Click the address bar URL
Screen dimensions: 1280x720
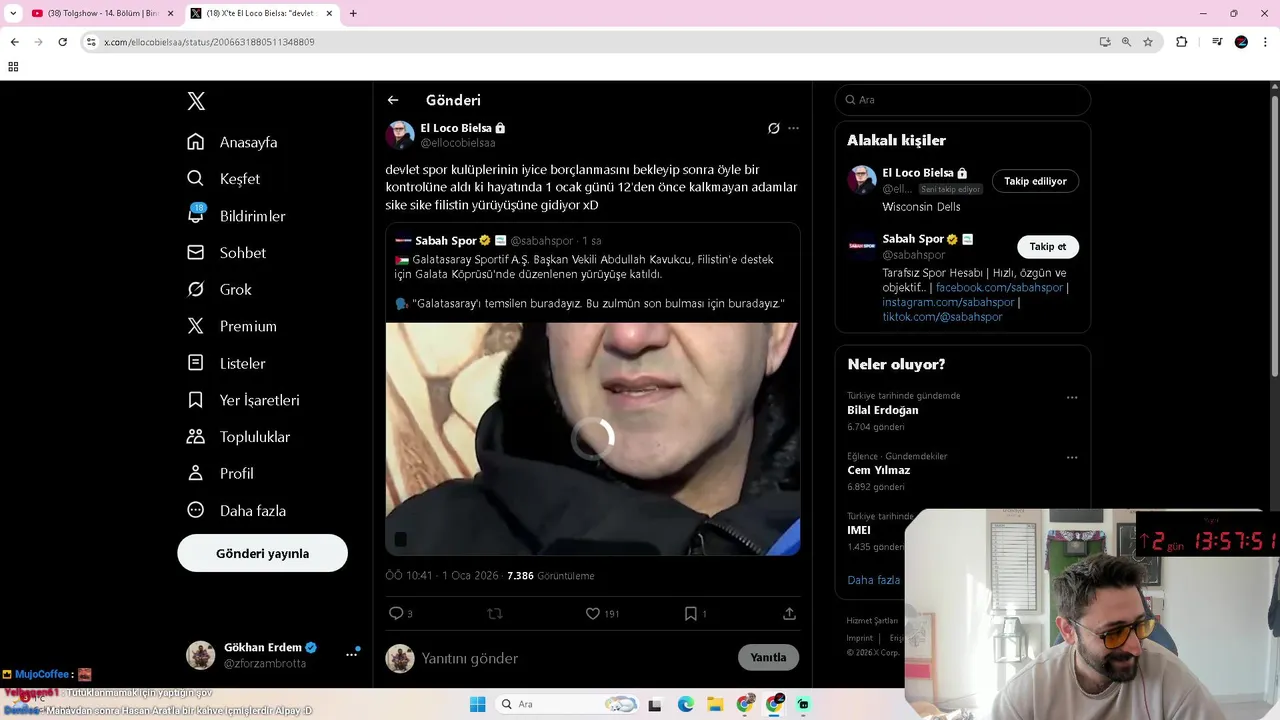(x=209, y=42)
